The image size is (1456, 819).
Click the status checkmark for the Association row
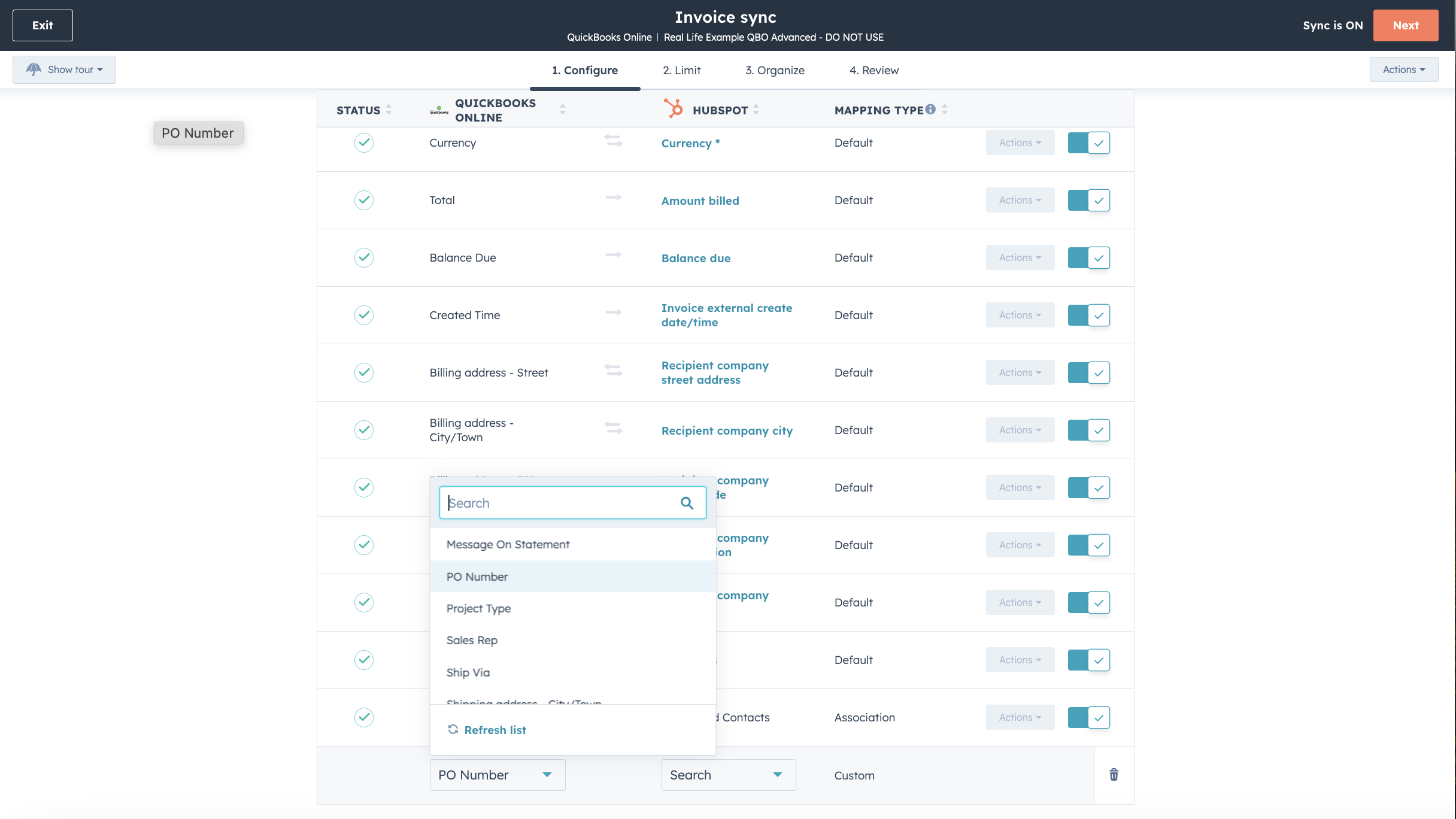click(364, 717)
